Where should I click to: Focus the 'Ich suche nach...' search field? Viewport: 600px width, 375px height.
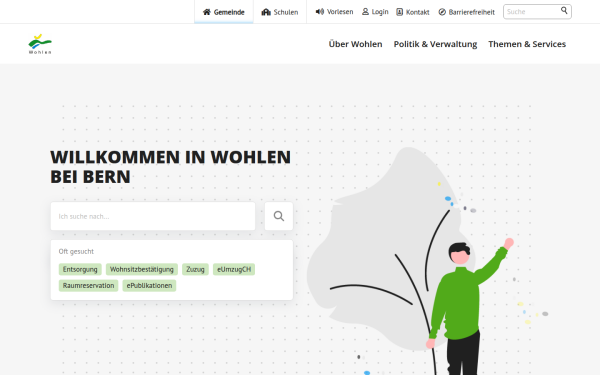coord(153,216)
